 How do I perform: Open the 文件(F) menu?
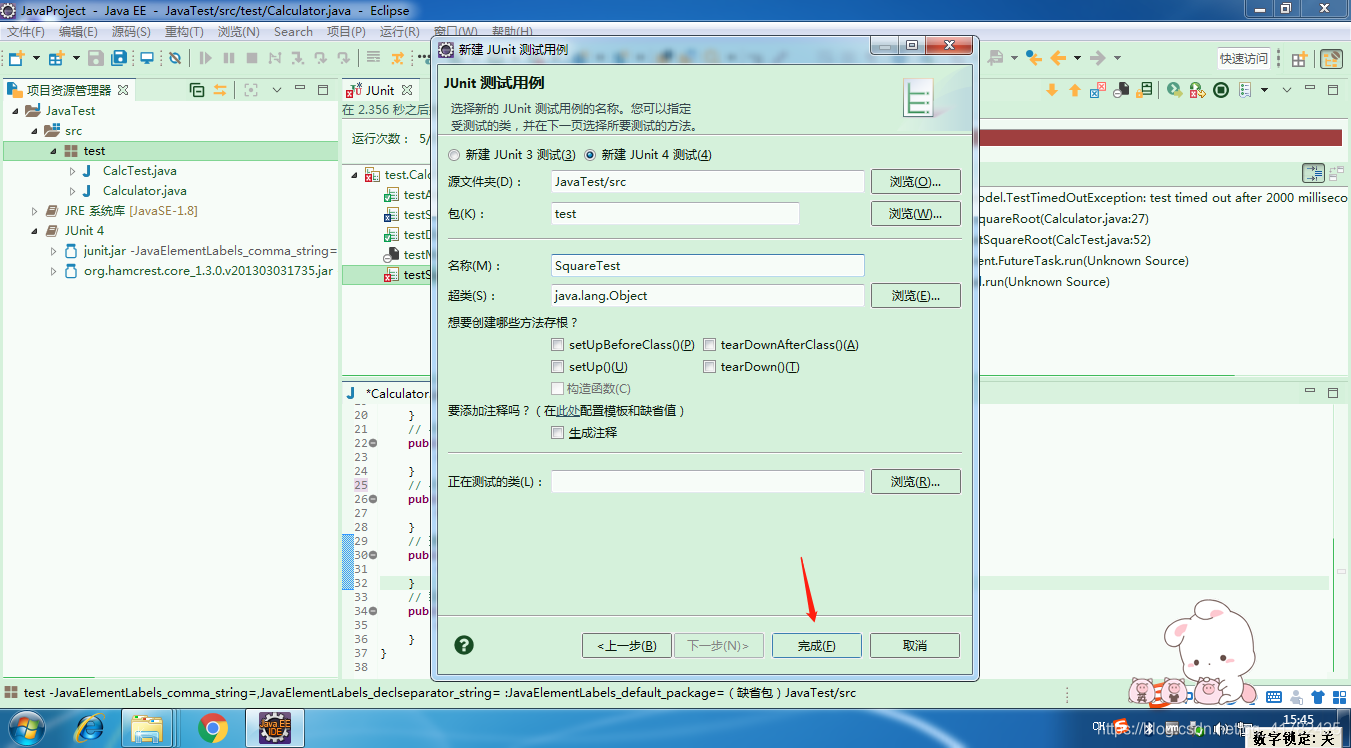pyautogui.click(x=26, y=32)
